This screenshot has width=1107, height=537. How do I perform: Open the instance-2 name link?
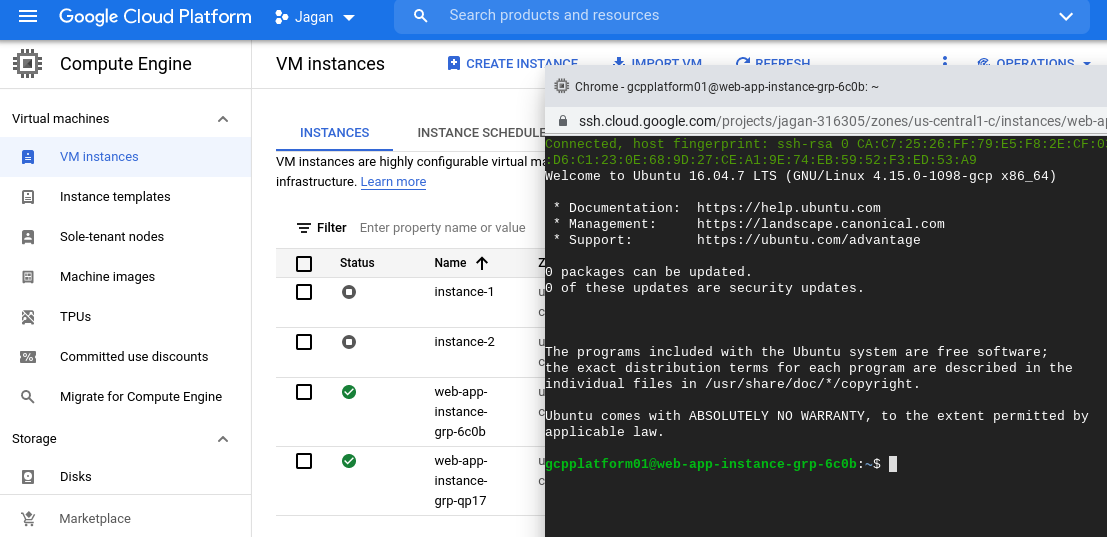pyautogui.click(x=465, y=342)
